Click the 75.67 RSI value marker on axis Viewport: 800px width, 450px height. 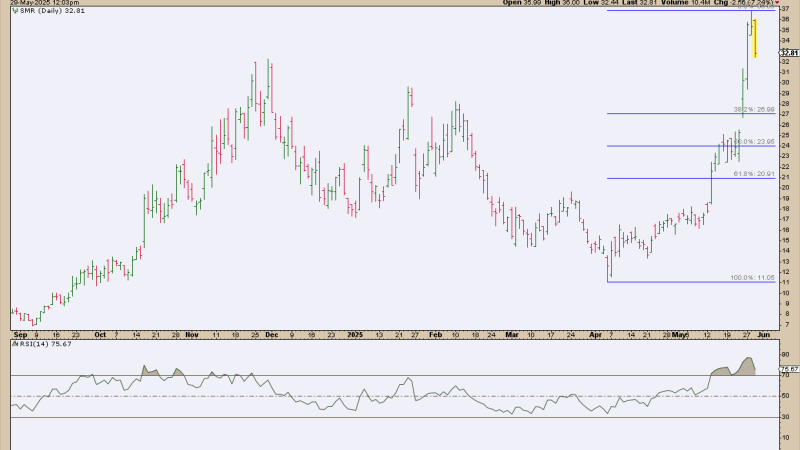tap(789, 369)
